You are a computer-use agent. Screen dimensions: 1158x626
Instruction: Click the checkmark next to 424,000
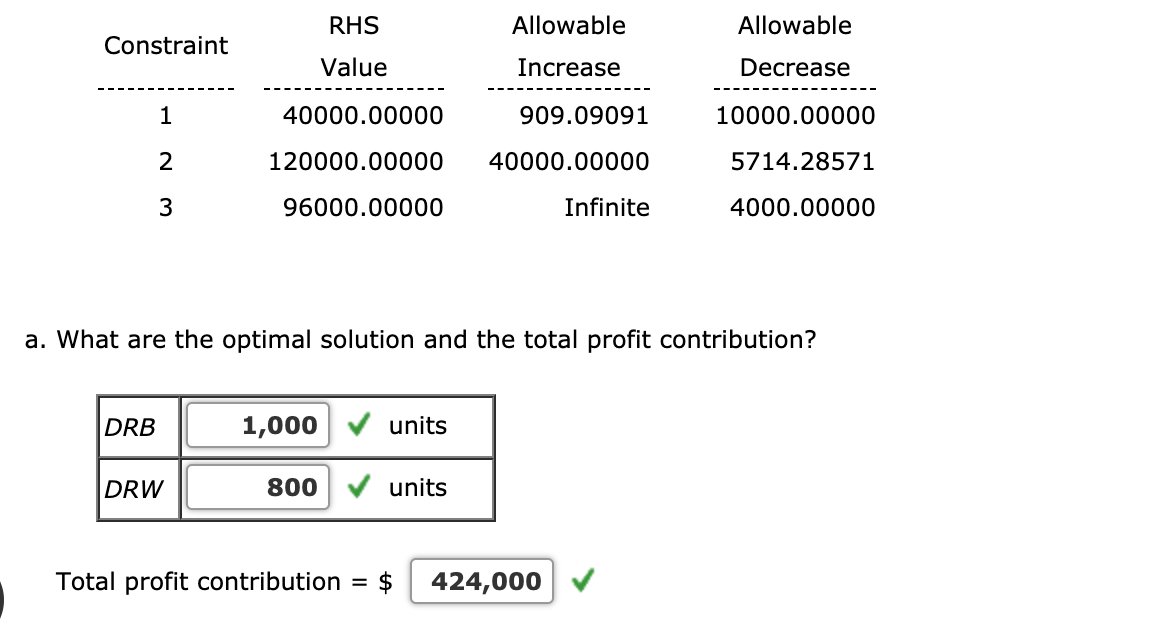585,580
